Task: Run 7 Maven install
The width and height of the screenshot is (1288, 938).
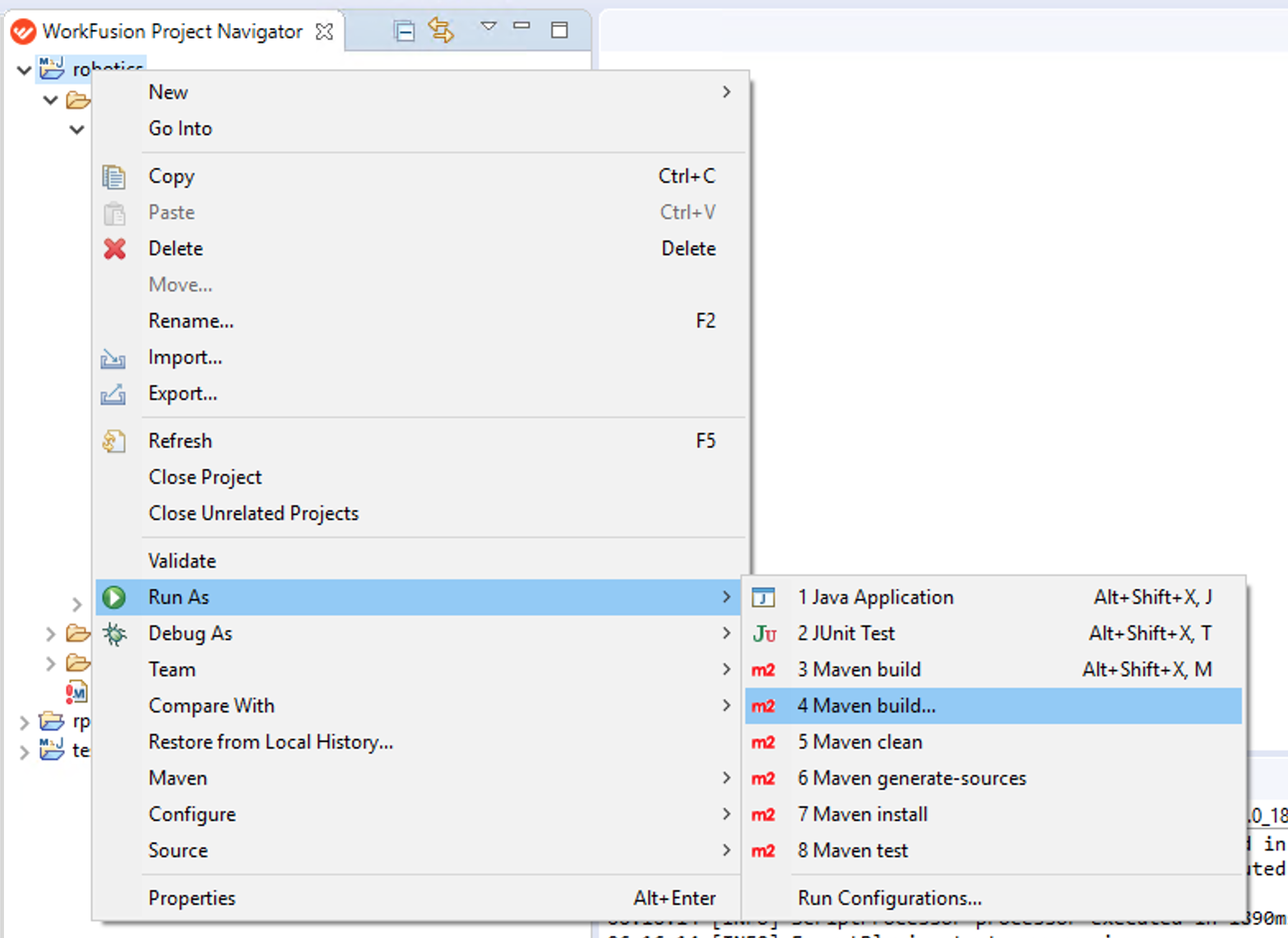Action: (x=994, y=815)
